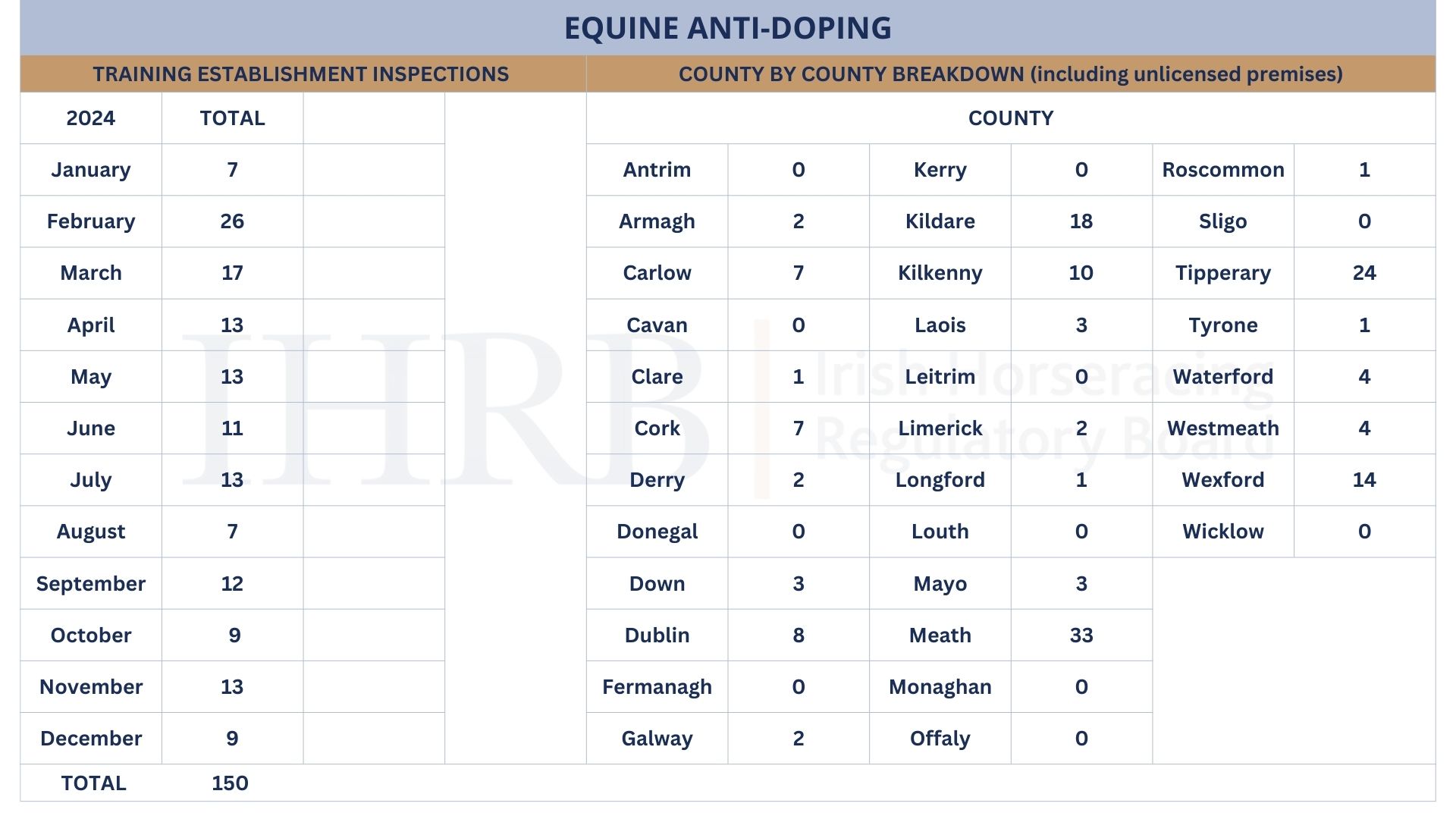Click the Wicklow county cell
This screenshot has height=819, width=1456.
pyautogui.click(x=1223, y=532)
